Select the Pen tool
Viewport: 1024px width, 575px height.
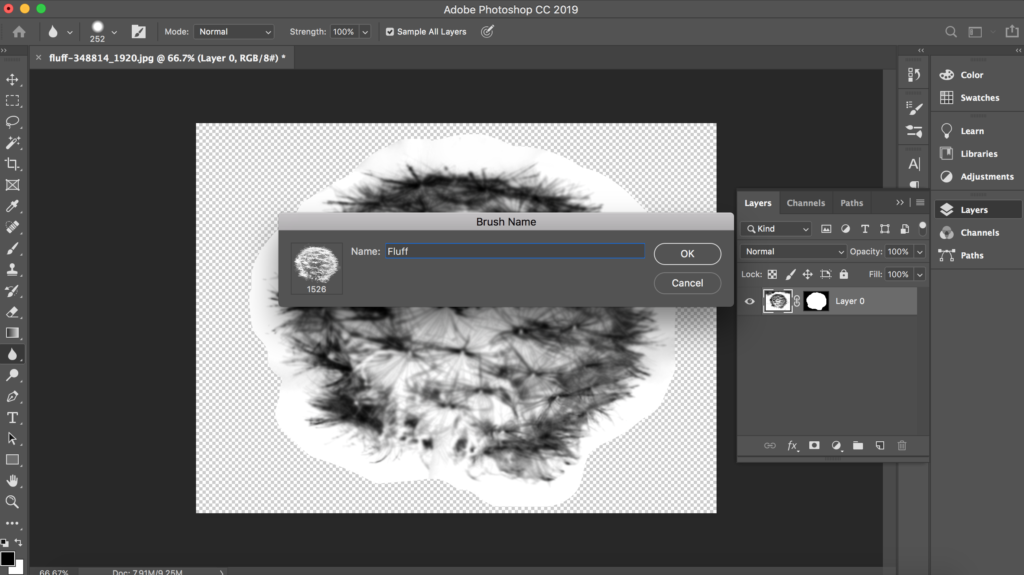[x=12, y=397]
